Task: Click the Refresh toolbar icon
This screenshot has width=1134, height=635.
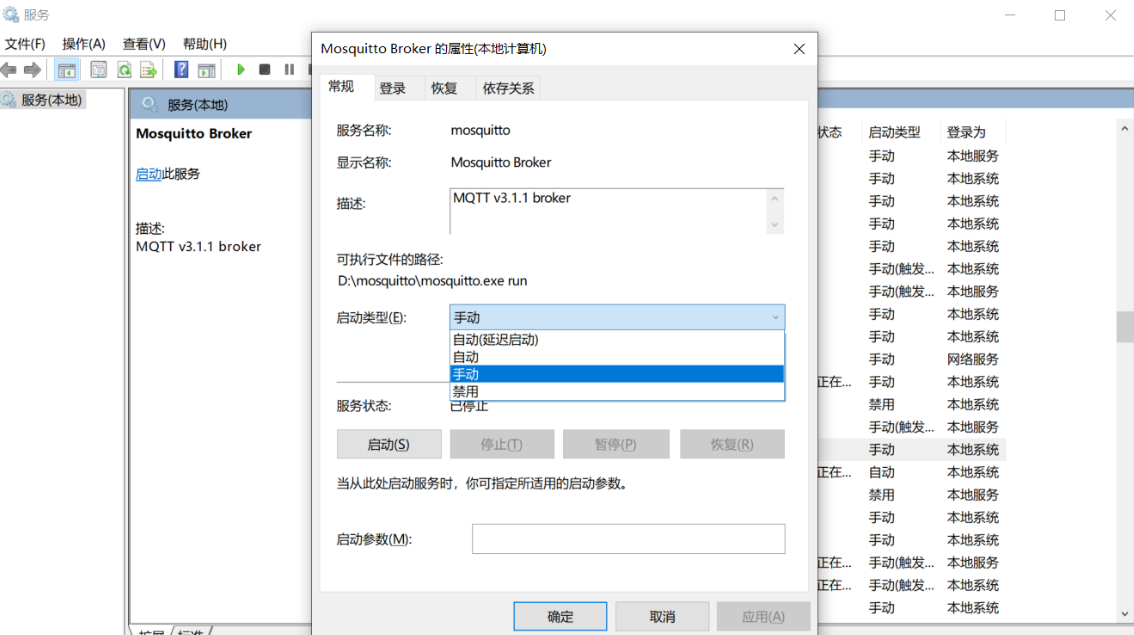Action: tap(124, 70)
